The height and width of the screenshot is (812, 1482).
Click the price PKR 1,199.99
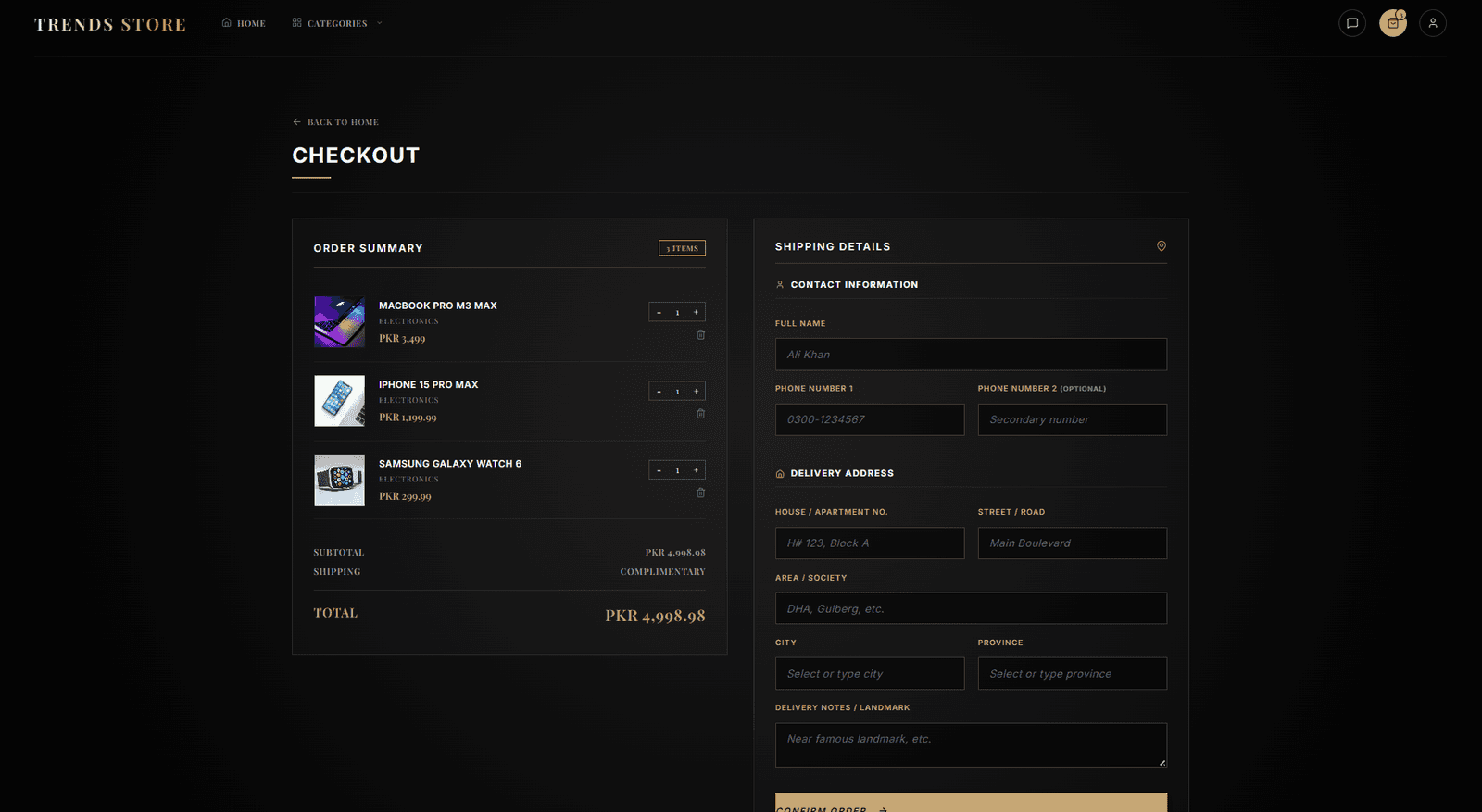(x=408, y=418)
